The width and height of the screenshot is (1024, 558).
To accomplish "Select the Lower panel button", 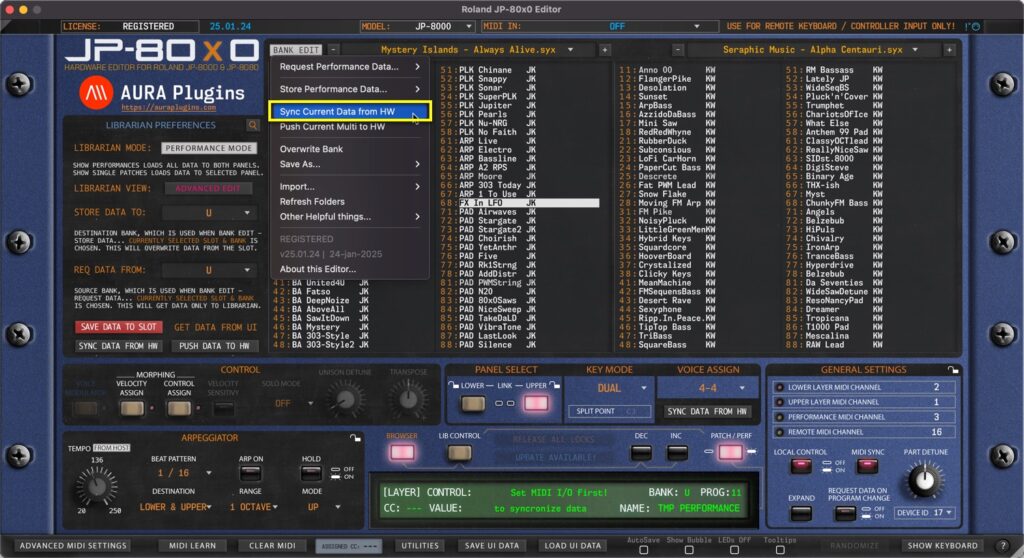I will [x=473, y=403].
